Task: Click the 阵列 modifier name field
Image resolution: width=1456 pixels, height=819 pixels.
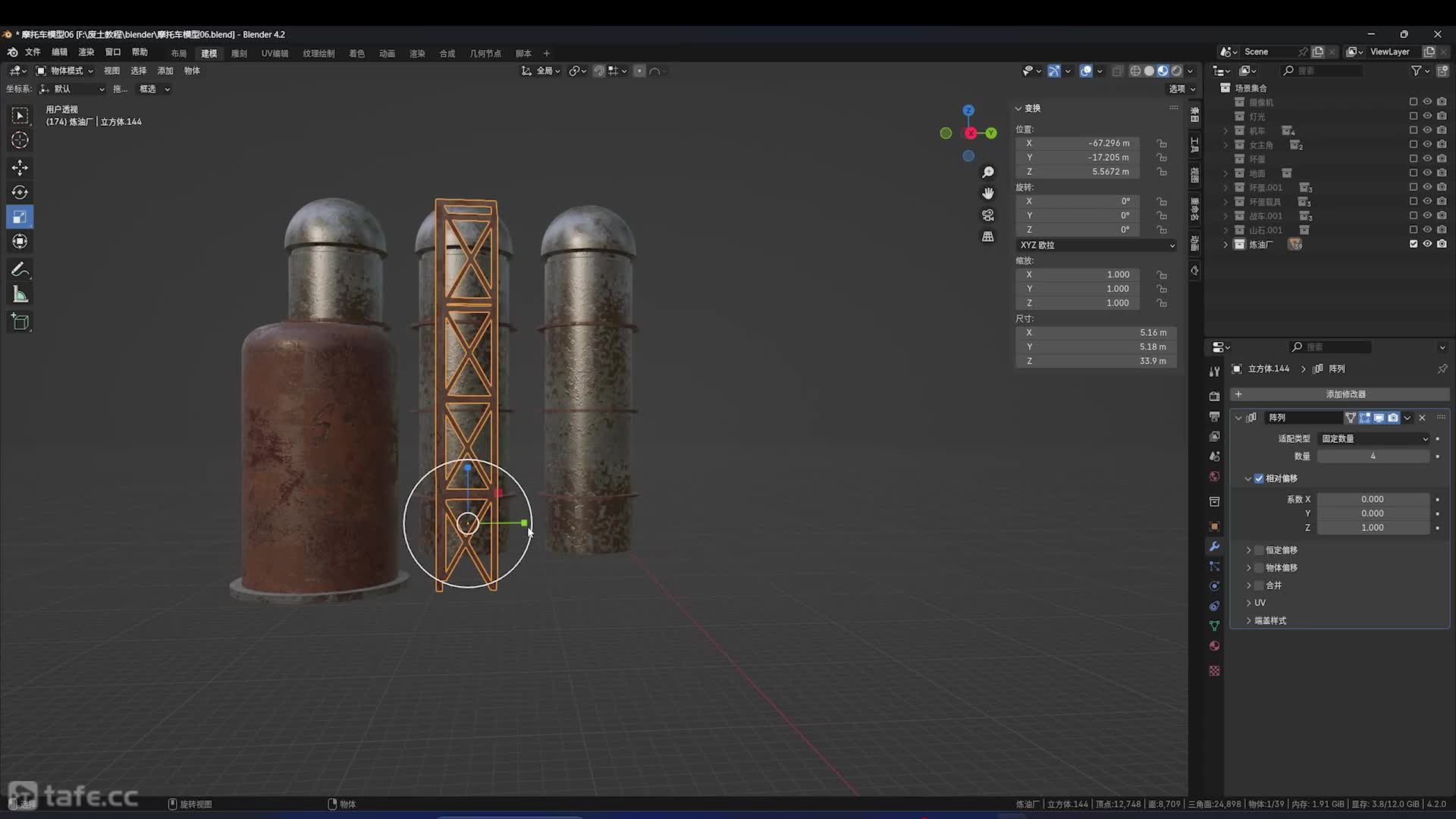Action: [1303, 418]
